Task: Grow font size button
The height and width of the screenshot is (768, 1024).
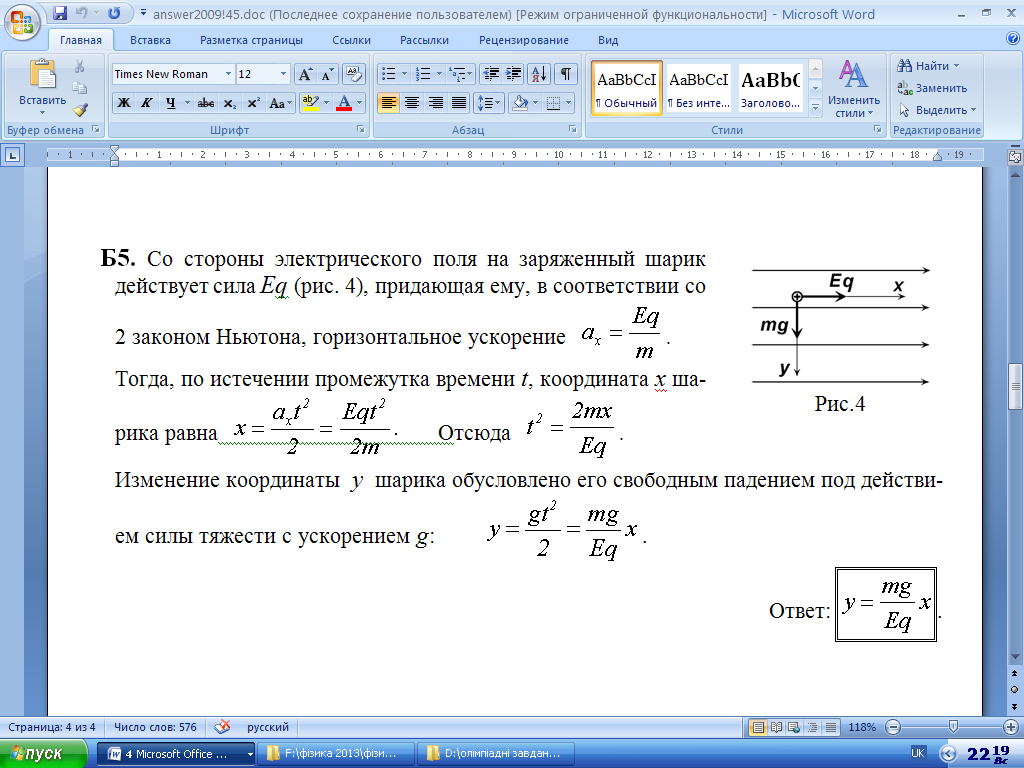Action: pos(304,74)
